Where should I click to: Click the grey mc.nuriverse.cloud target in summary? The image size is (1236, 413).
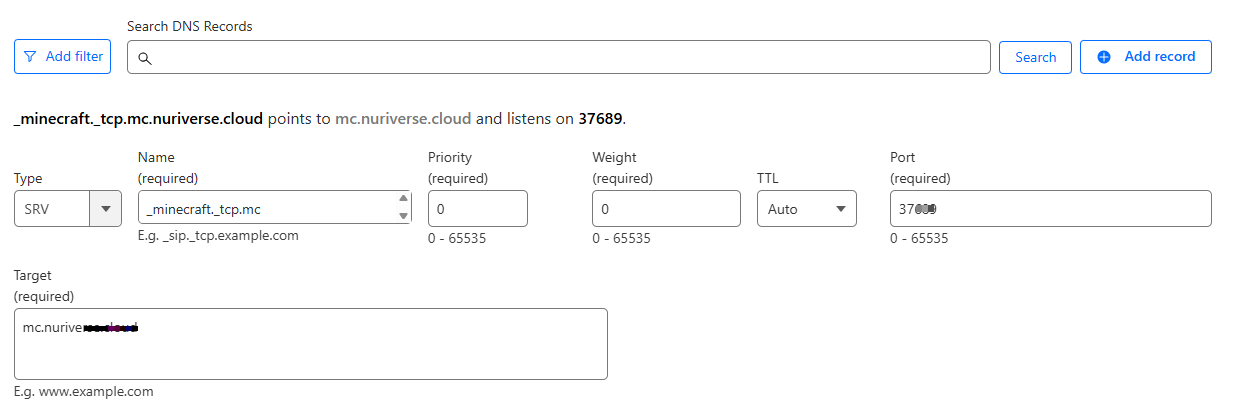[x=403, y=118]
